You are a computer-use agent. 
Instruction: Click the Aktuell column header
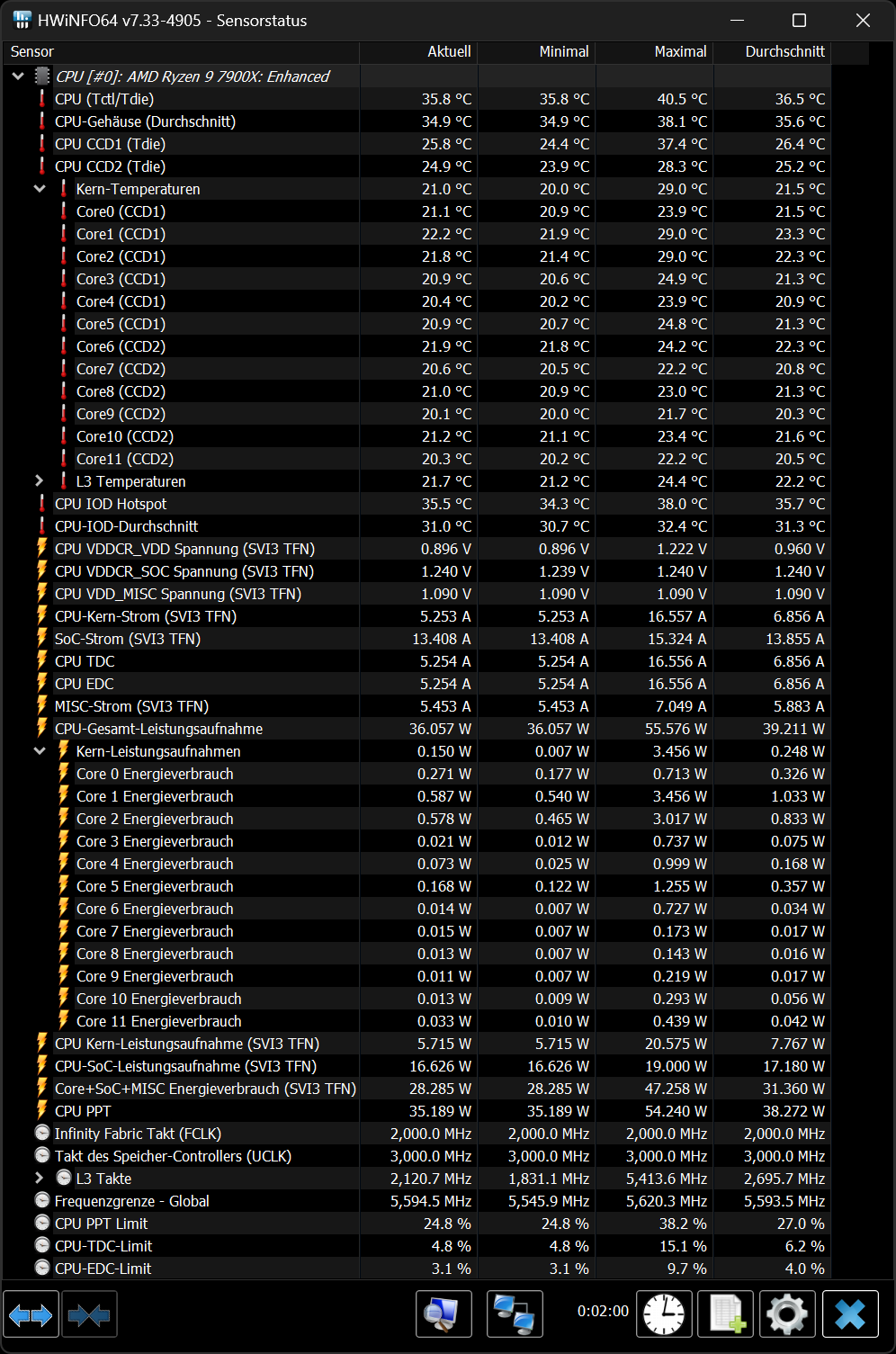(x=418, y=52)
